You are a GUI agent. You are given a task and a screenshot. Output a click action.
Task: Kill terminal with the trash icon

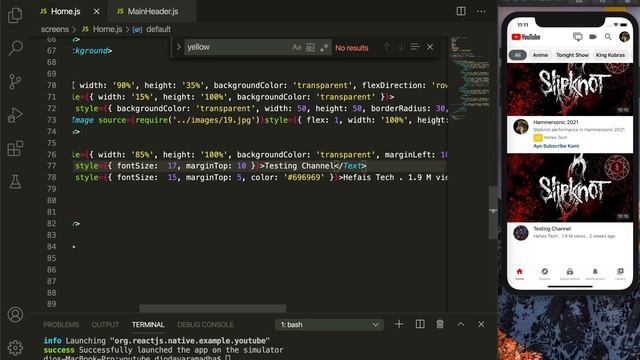point(440,324)
